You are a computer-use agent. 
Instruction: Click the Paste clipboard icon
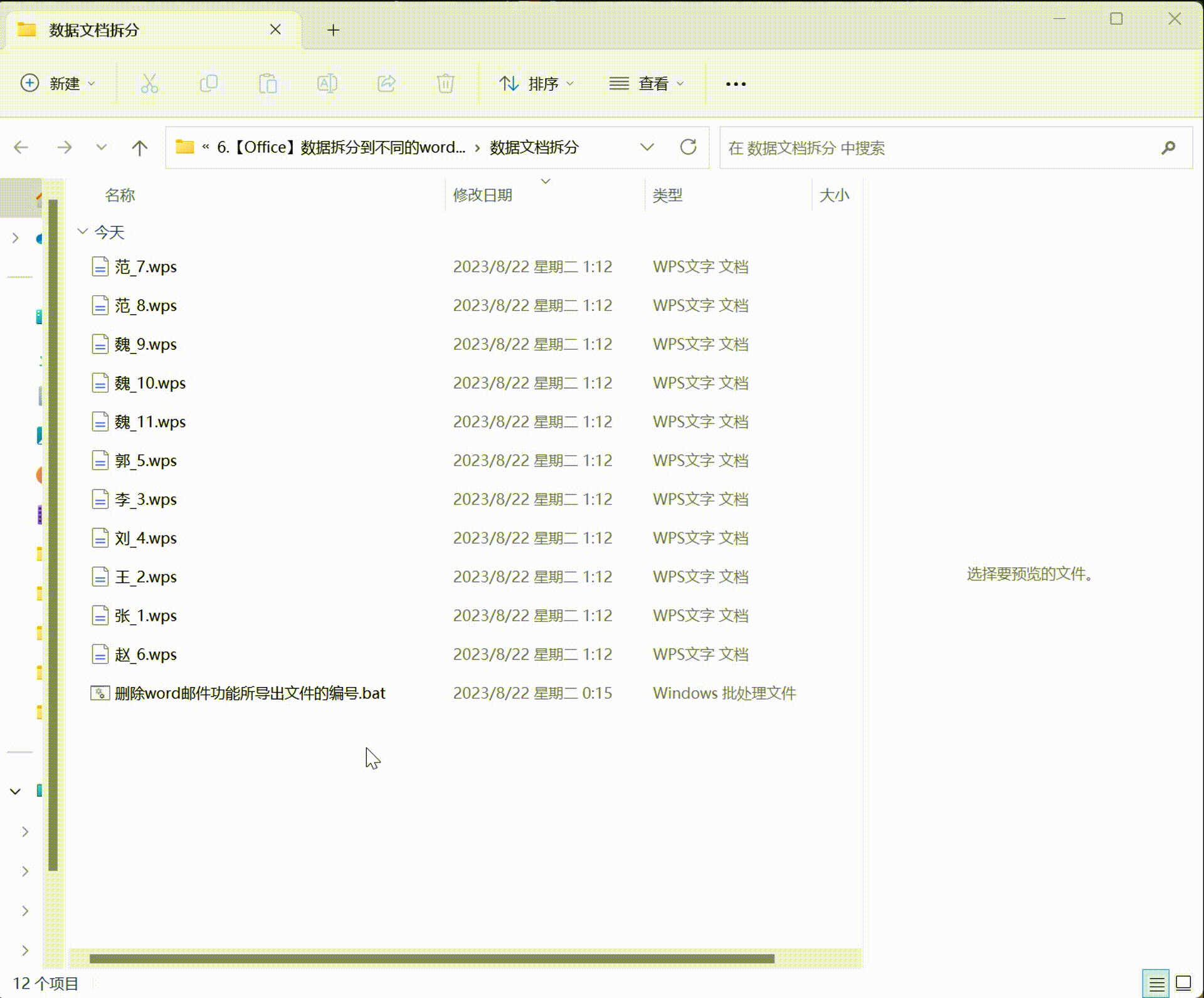pos(268,83)
